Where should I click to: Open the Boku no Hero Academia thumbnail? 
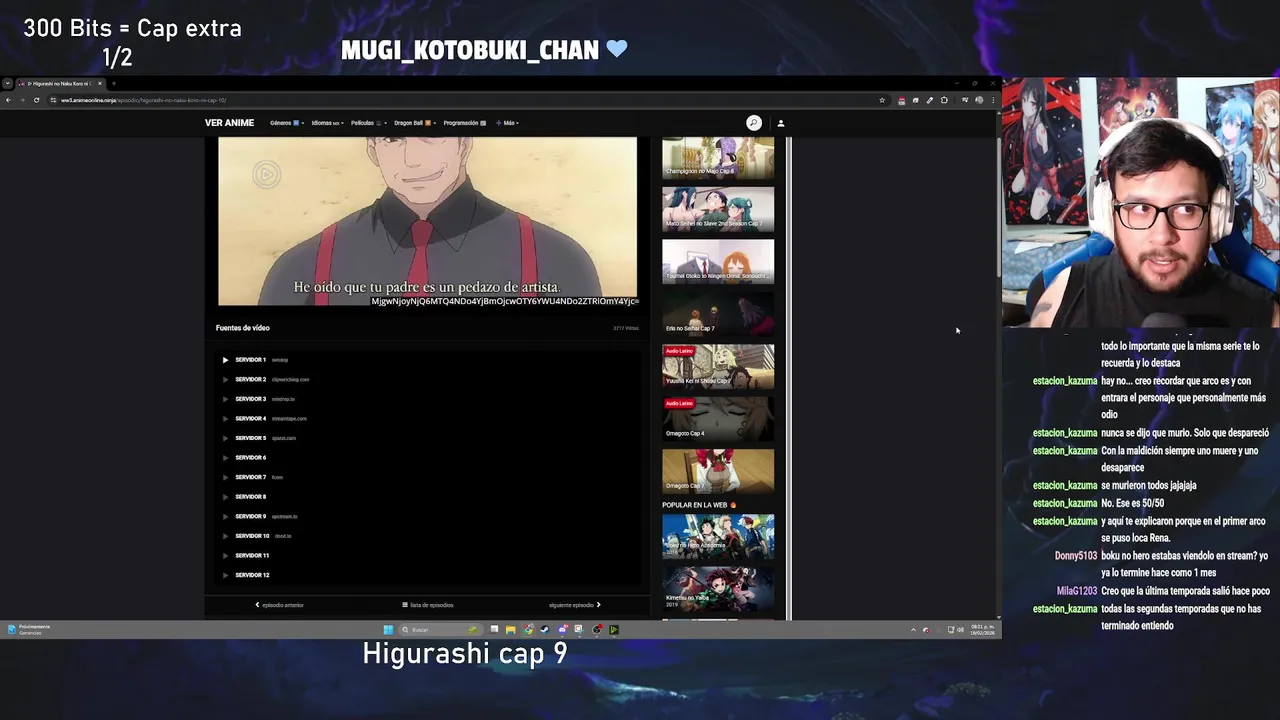pos(718,536)
